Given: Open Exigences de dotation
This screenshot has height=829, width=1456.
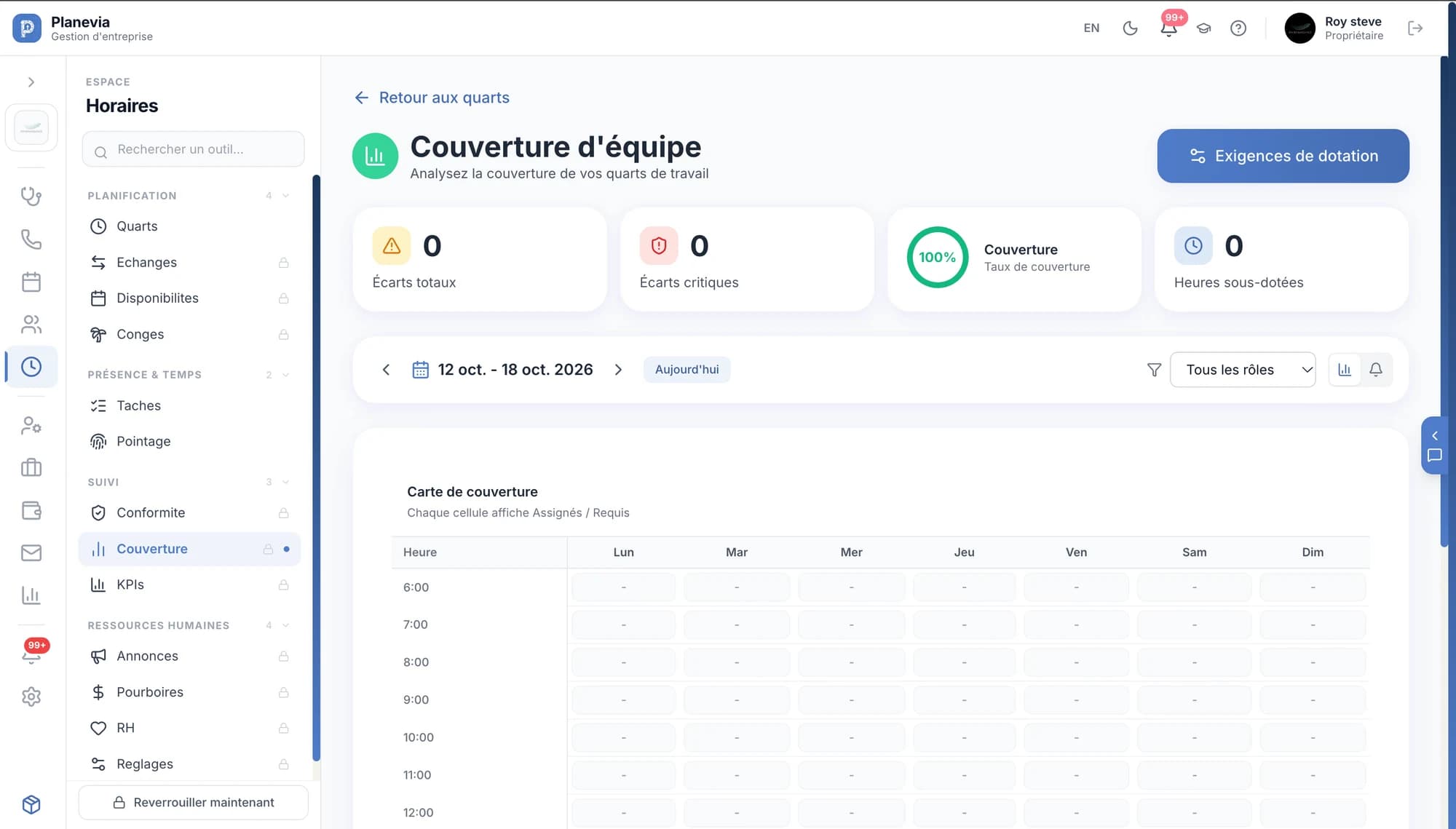Looking at the screenshot, I should [1283, 156].
